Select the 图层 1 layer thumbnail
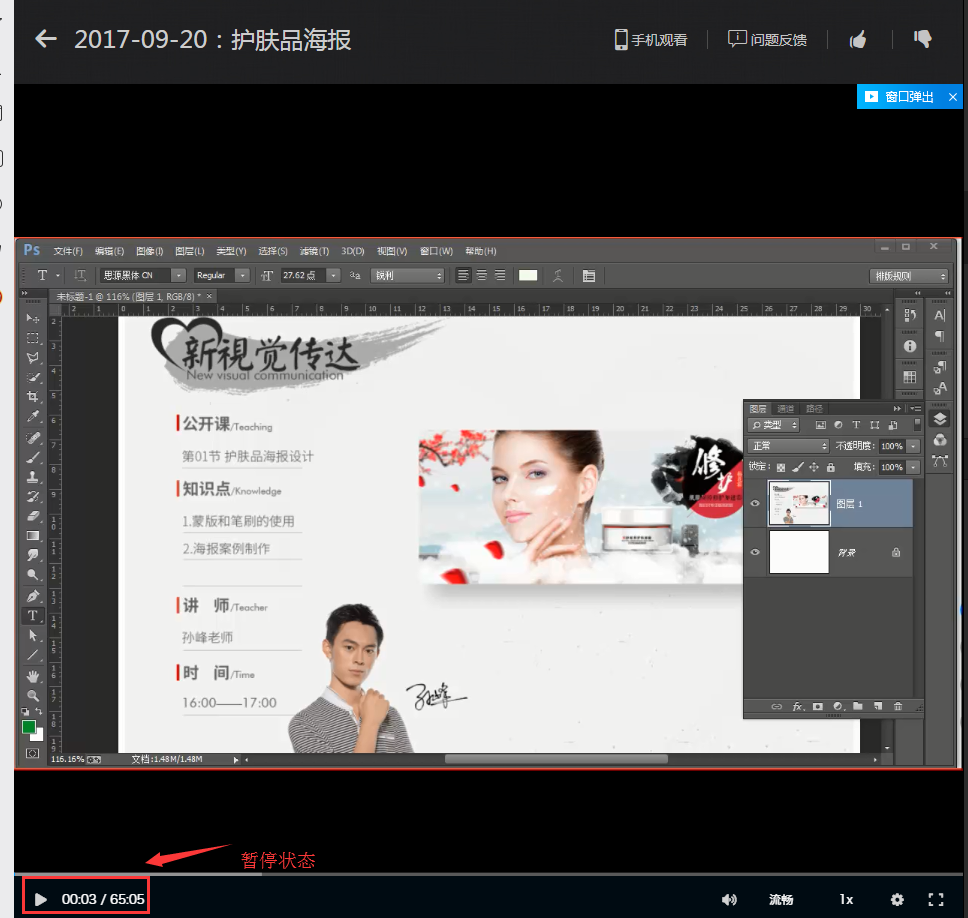968x918 pixels. tap(798, 503)
